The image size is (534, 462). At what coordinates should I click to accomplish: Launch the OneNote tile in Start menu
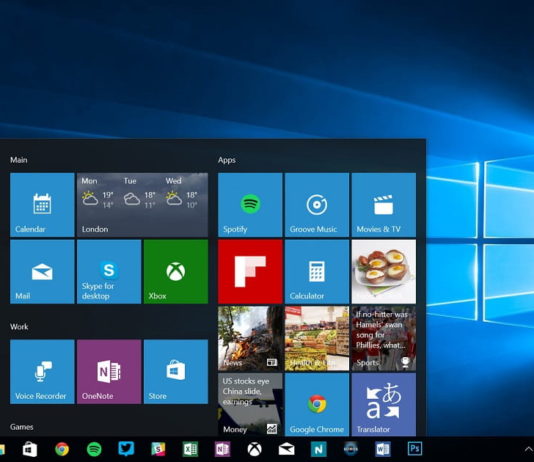click(109, 371)
